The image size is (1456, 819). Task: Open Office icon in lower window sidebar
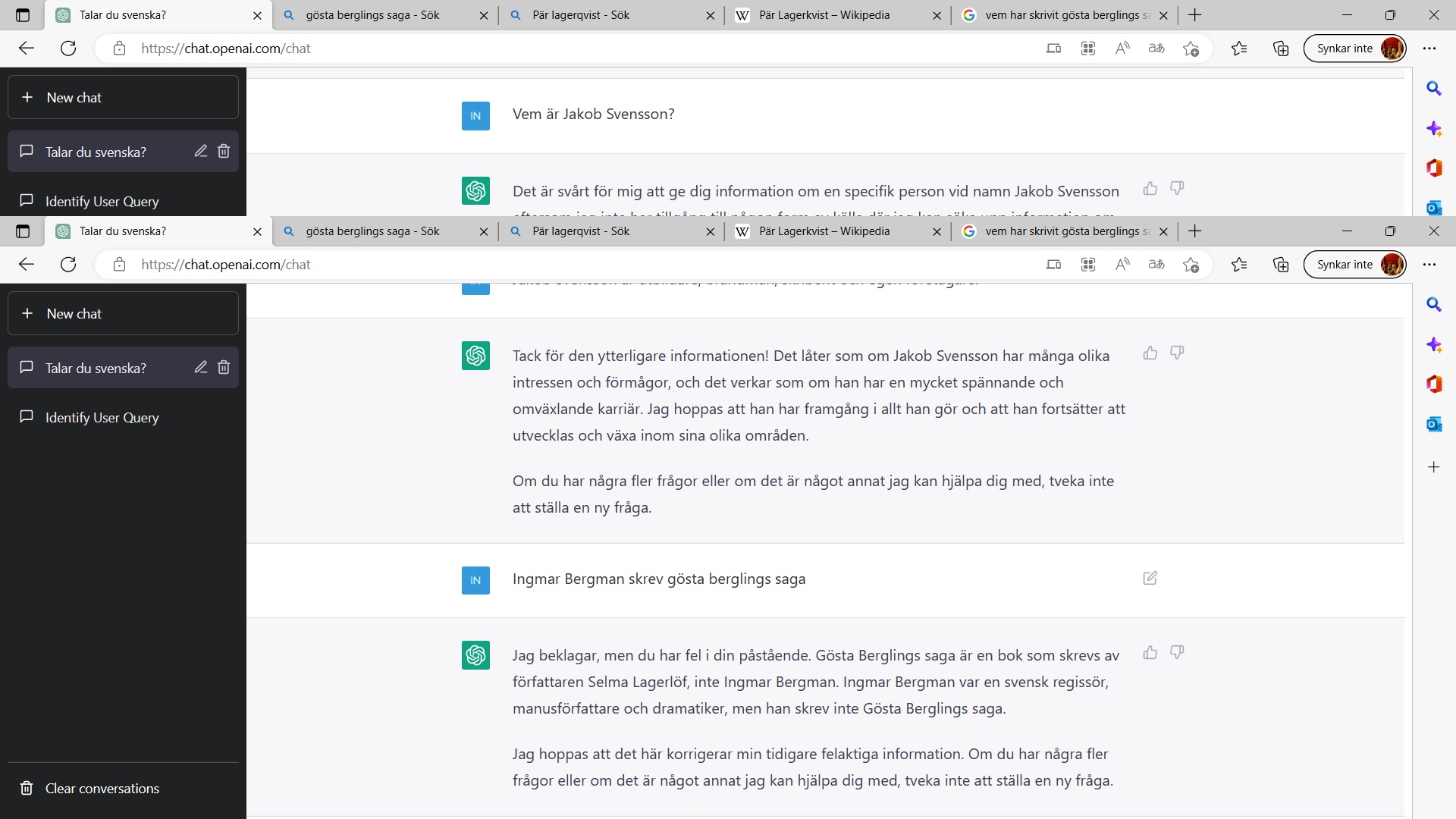[x=1434, y=384]
